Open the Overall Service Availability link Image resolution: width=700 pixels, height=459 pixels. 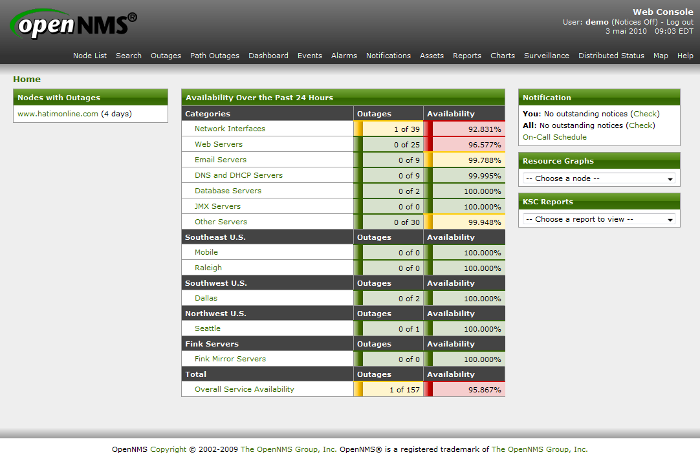point(244,389)
